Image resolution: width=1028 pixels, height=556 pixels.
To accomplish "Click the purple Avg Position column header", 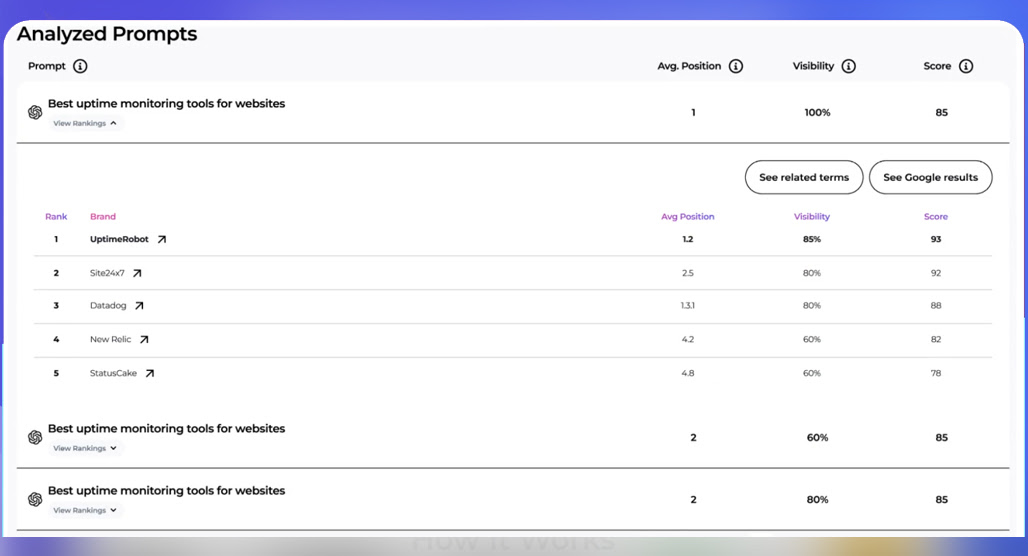I will coord(688,216).
